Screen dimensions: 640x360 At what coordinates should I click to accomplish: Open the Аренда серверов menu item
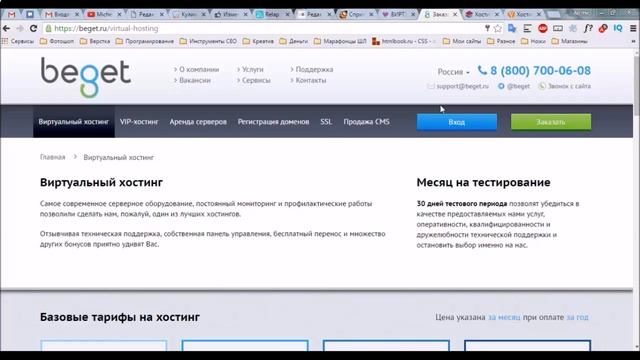(198, 122)
